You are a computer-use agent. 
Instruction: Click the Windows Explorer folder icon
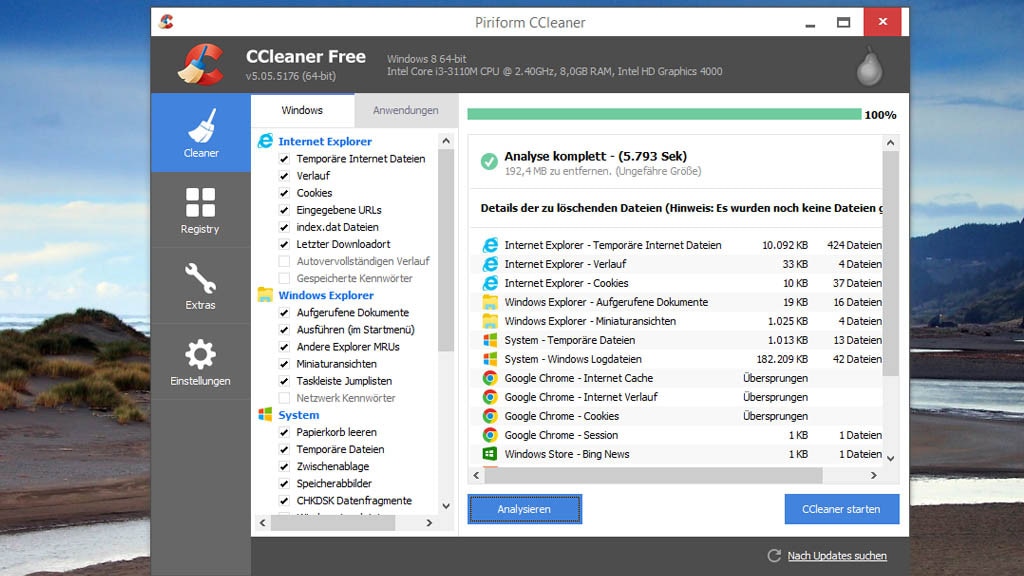[265, 295]
